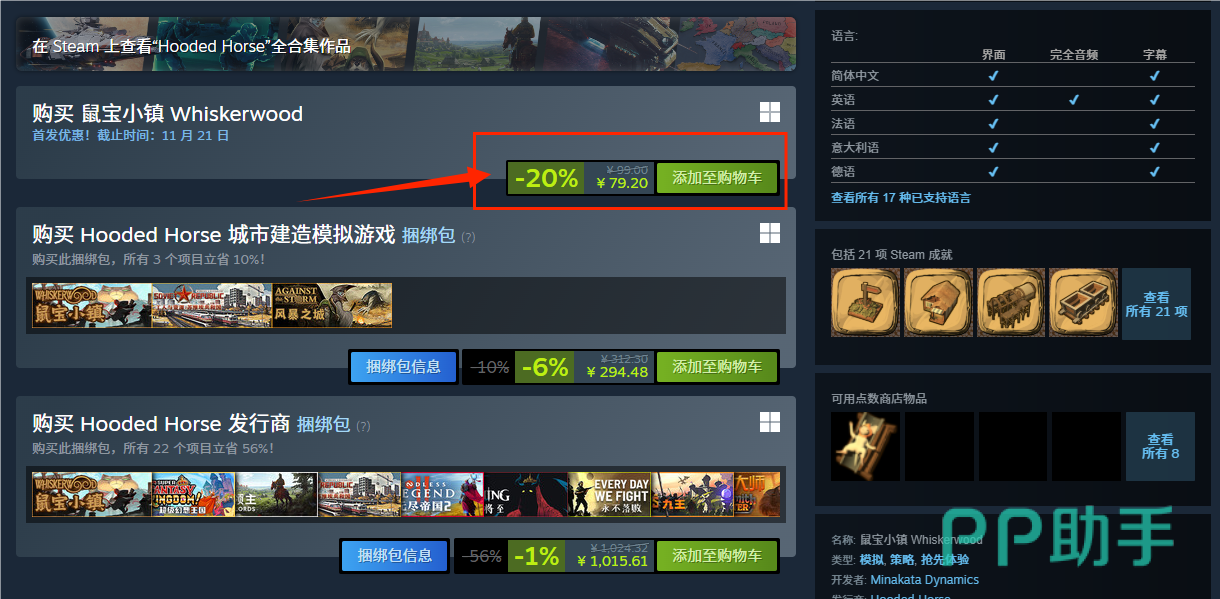Click question mark beside publisher 捆绑包
The height and width of the screenshot is (599, 1220).
(363, 426)
